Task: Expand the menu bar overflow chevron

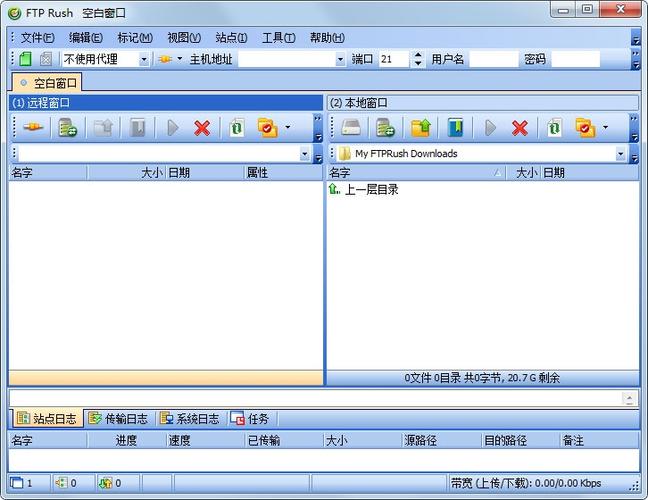Action: click(x=636, y=38)
